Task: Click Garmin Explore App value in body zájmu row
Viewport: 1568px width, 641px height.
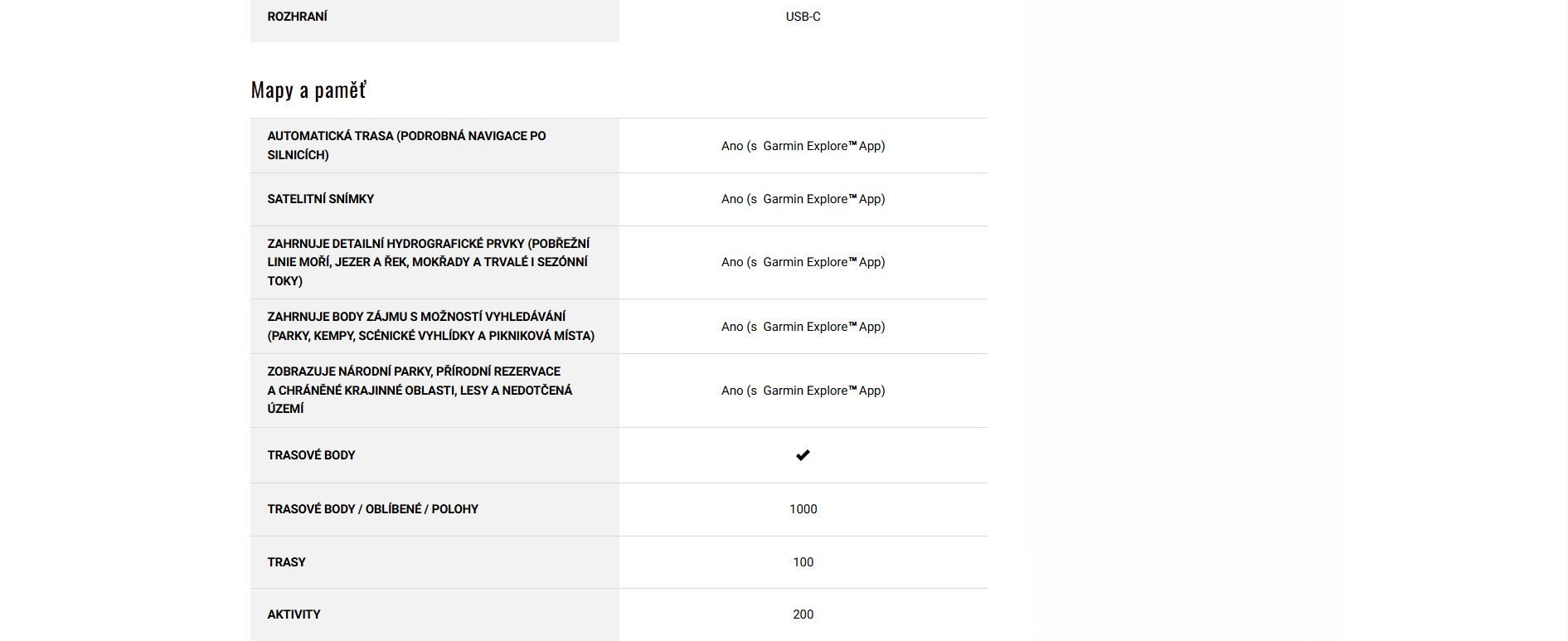Action: pyautogui.click(x=803, y=327)
